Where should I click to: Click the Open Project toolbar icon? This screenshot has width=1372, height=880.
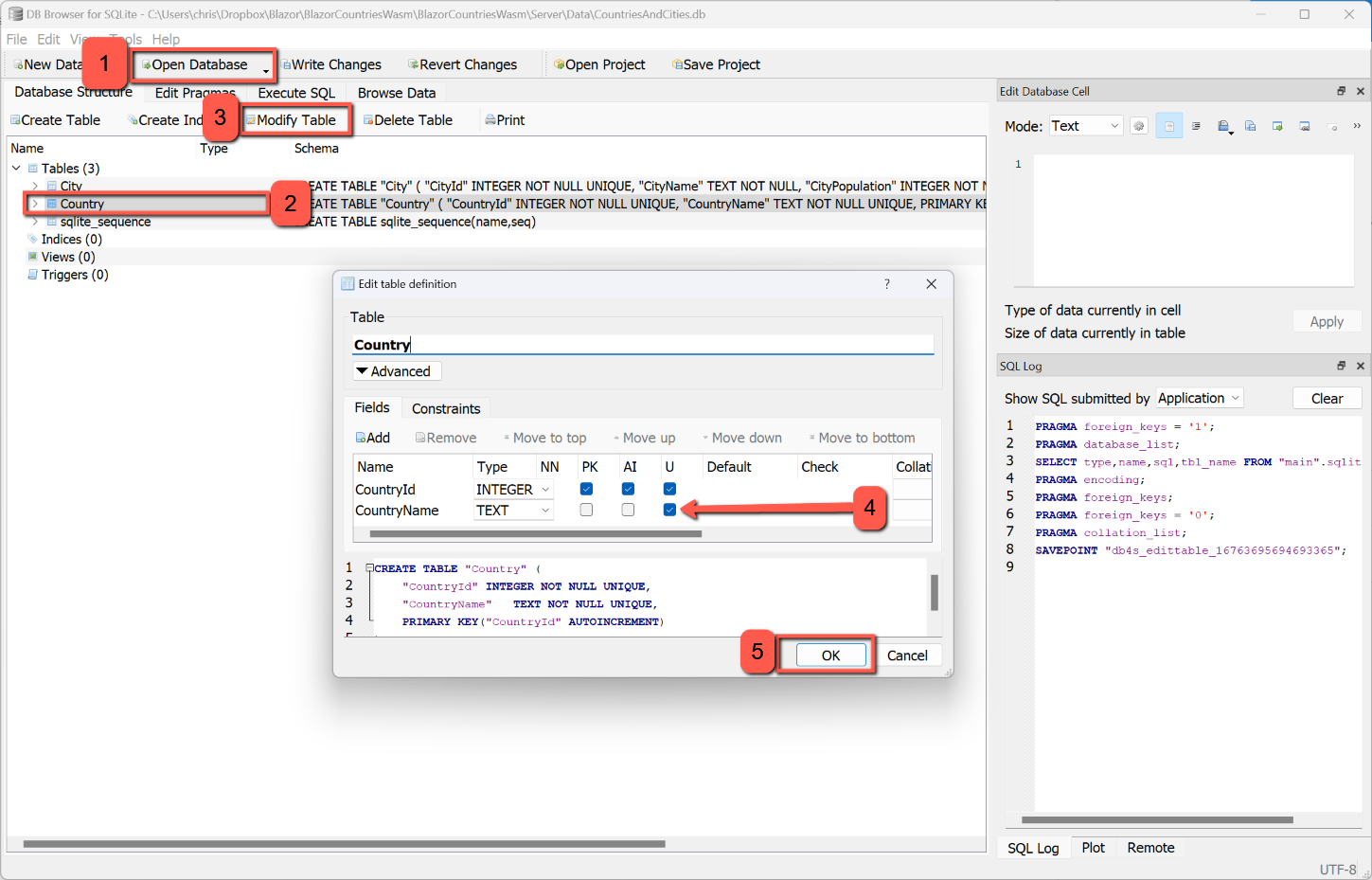pos(560,65)
